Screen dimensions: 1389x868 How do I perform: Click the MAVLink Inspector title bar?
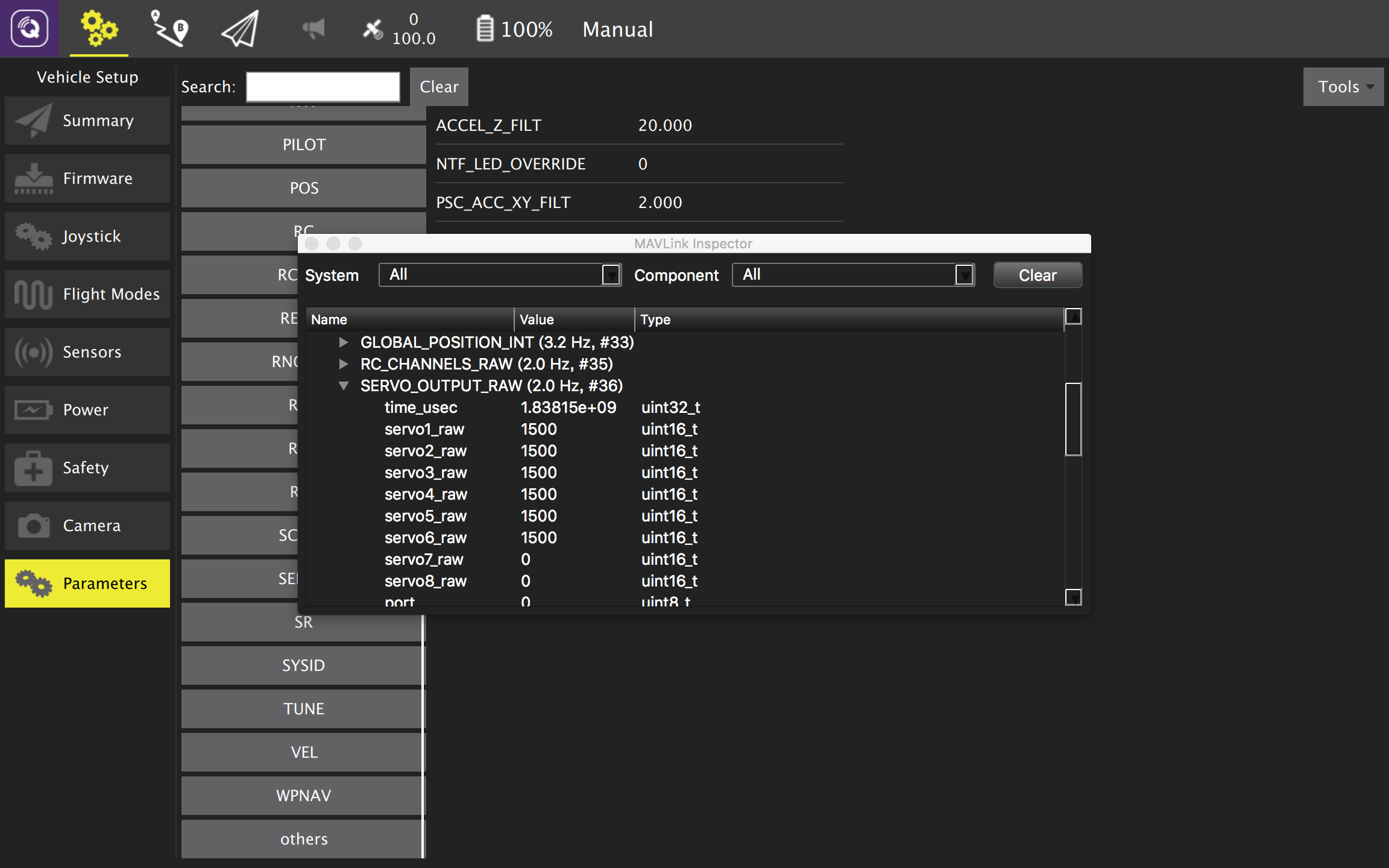point(694,244)
